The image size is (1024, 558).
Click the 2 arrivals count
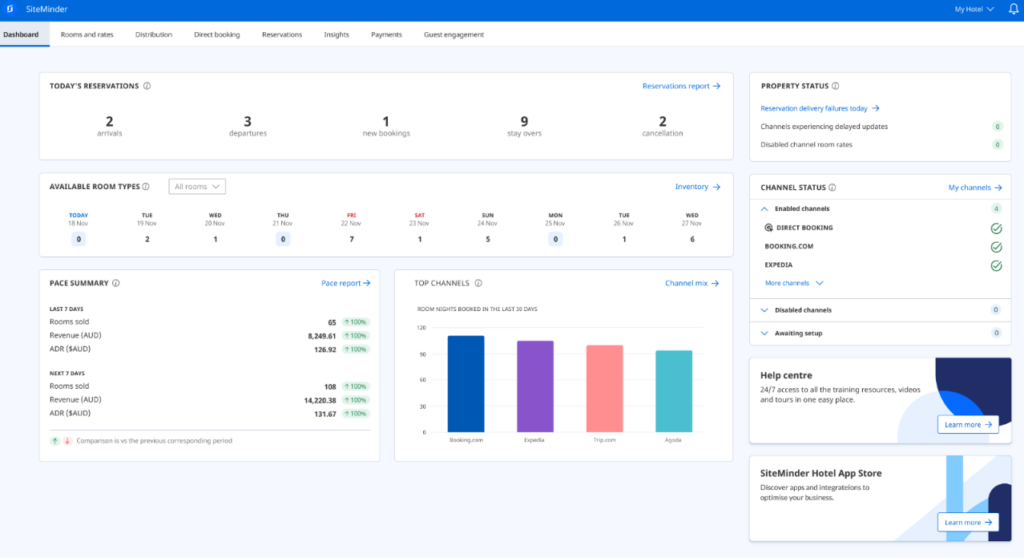point(109,122)
